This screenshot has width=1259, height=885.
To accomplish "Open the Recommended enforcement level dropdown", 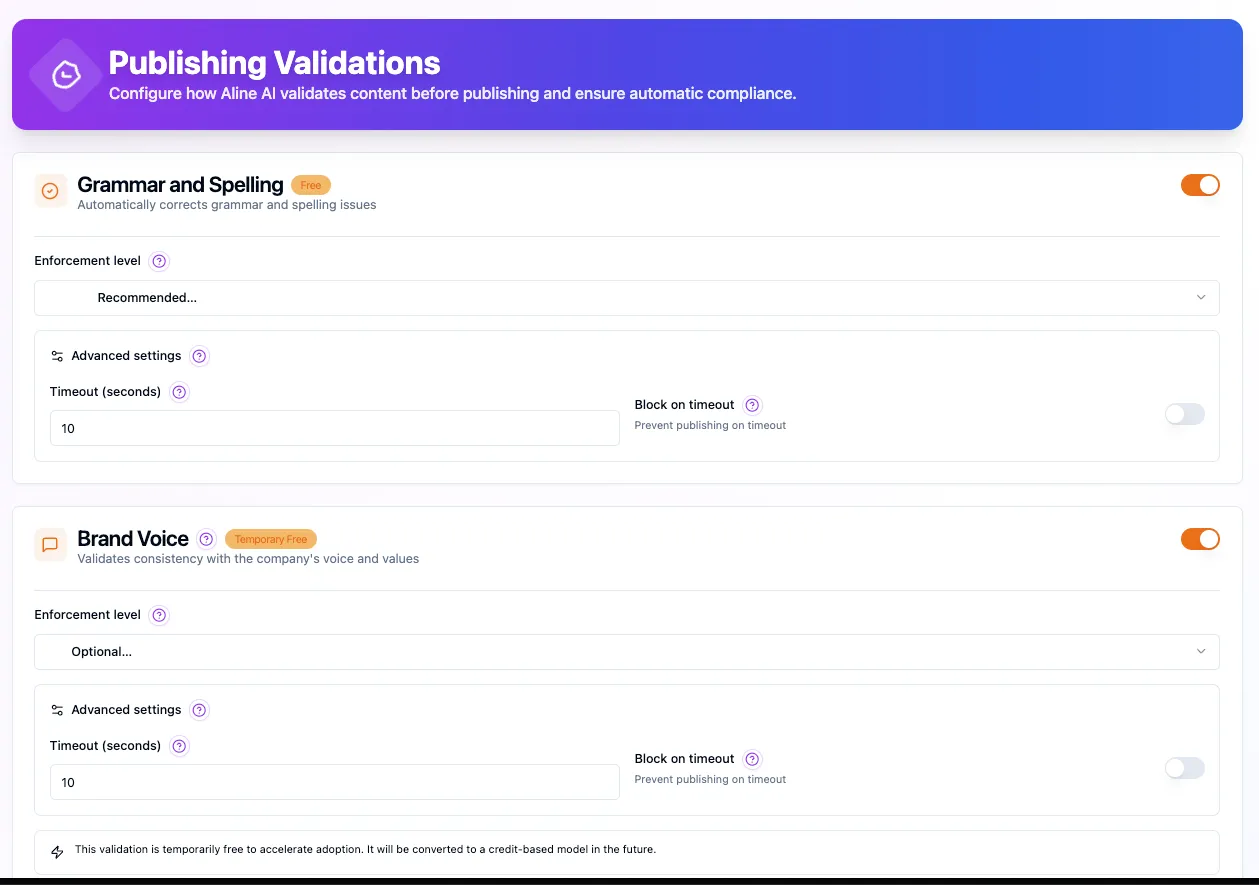I will click(x=626, y=298).
